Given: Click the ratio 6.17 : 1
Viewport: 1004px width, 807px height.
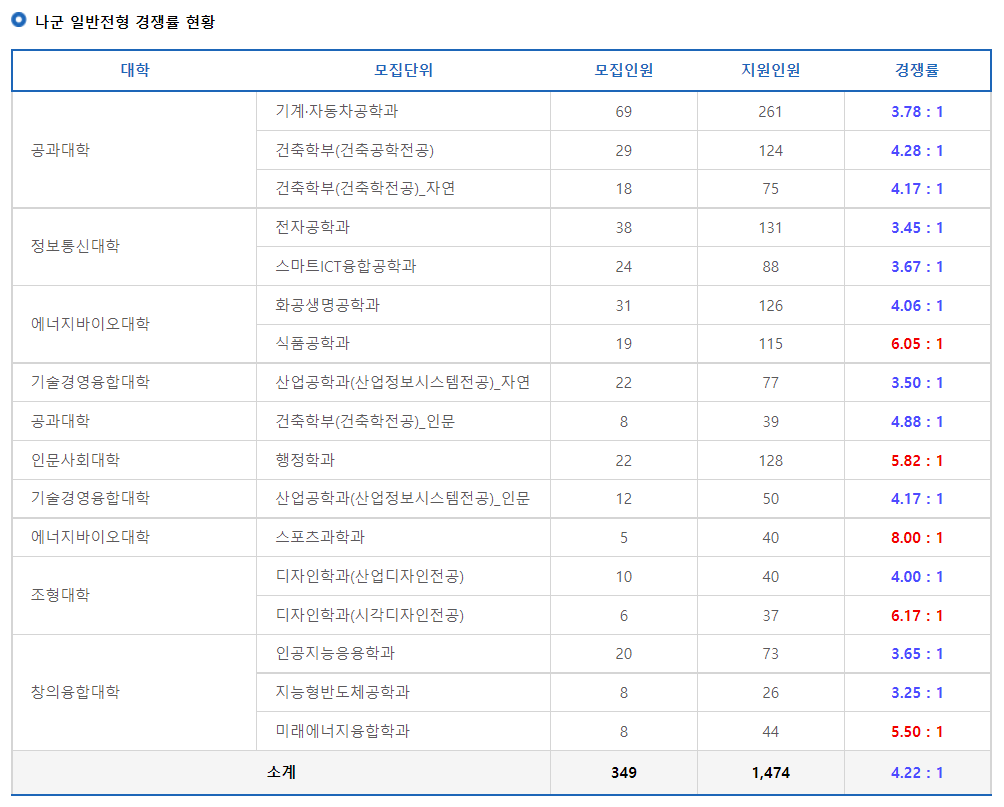Looking at the screenshot, I should point(917,615).
